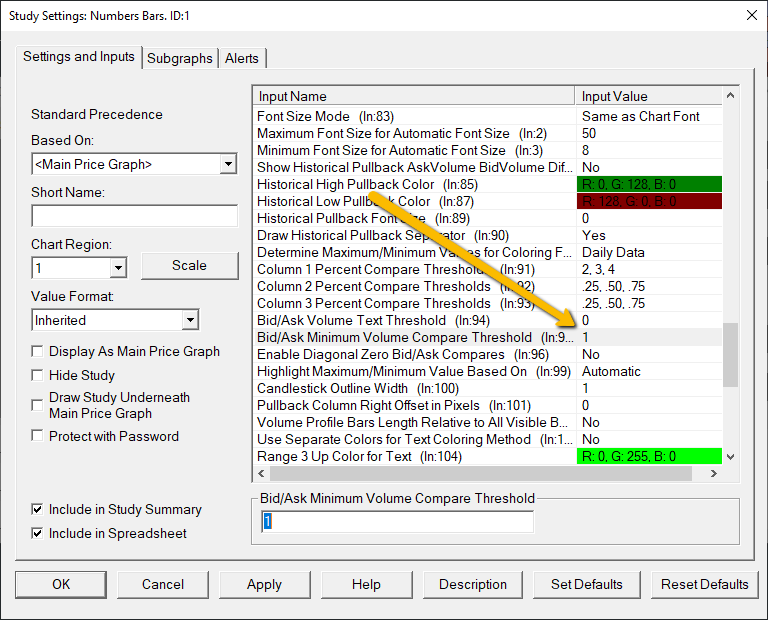Open Range 3 Up Color for Text swatch
The image size is (768, 620).
coord(649,456)
